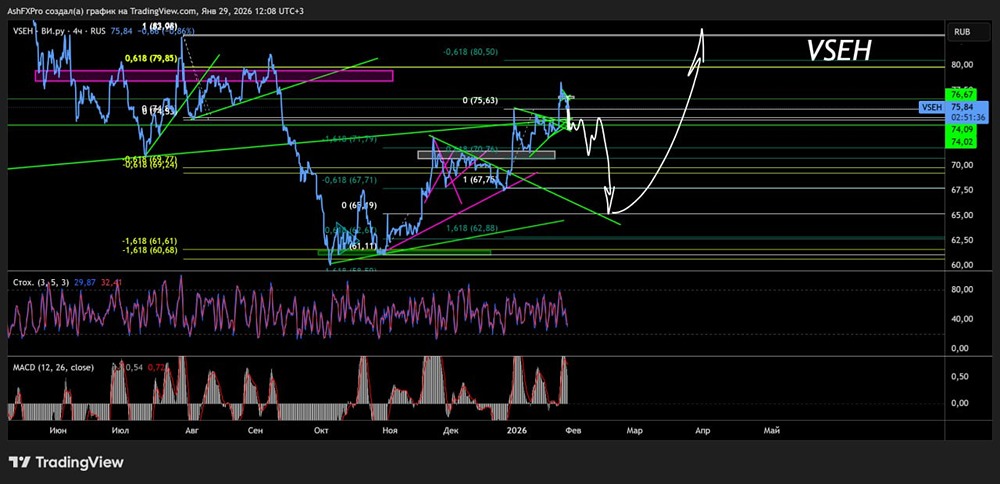This screenshot has height=484, width=1000.
Task: Select the magenta resistance zone rectangle
Action: 214,76
